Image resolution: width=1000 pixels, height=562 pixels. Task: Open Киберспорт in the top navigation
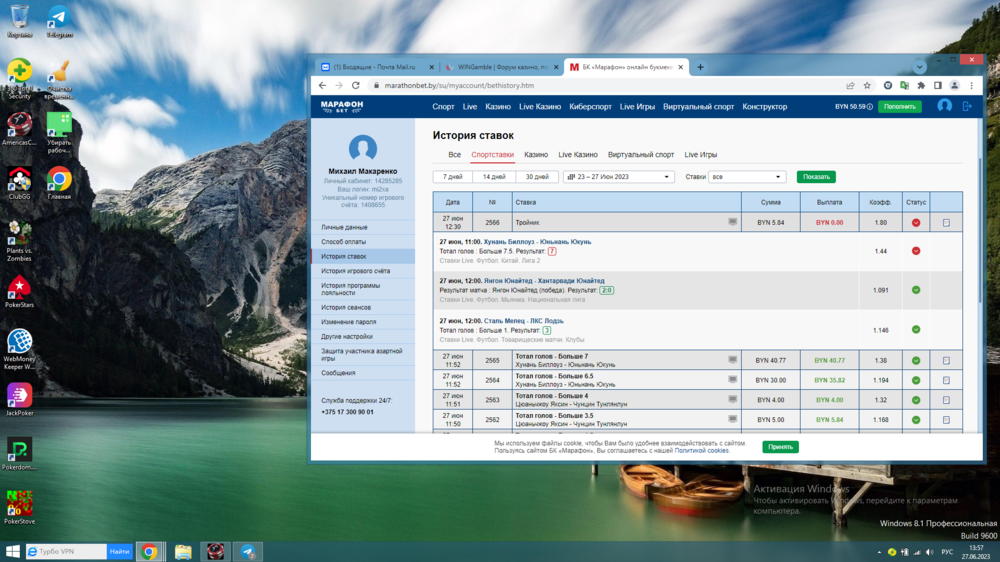coord(590,107)
